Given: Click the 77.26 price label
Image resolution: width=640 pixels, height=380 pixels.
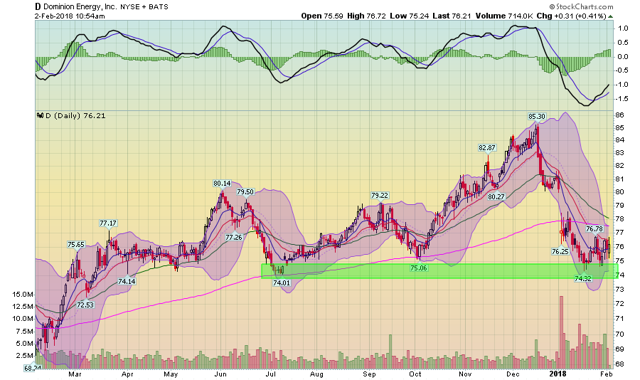Looking at the screenshot, I should point(234,237).
